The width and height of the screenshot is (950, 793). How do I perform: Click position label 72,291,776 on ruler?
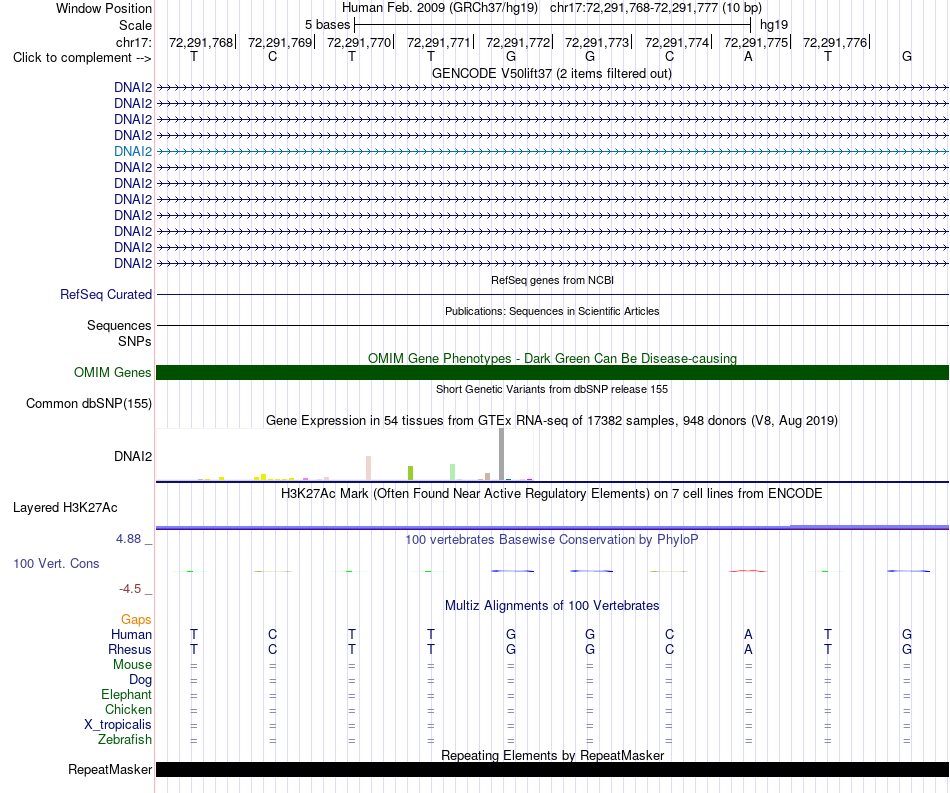[835, 42]
